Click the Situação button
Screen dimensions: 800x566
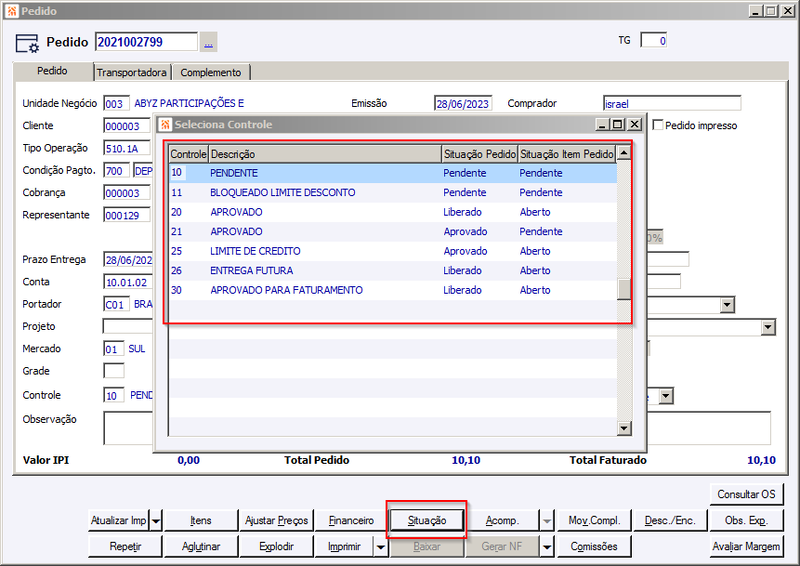point(427,521)
